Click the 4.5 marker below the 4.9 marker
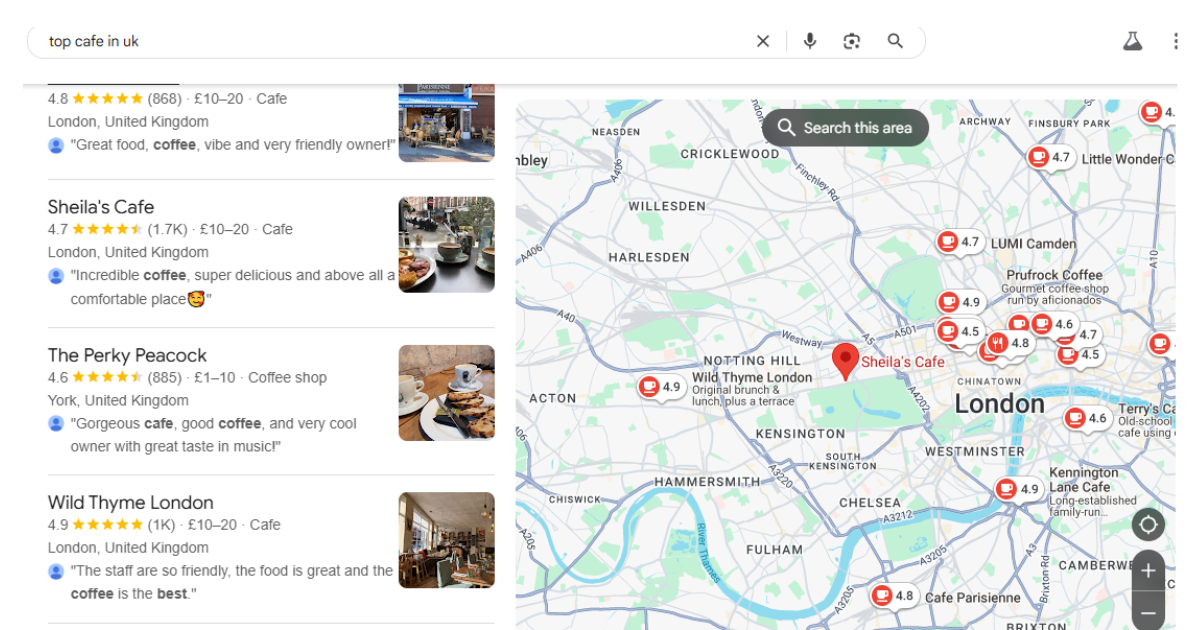This screenshot has height=630, width=1200. [x=961, y=331]
